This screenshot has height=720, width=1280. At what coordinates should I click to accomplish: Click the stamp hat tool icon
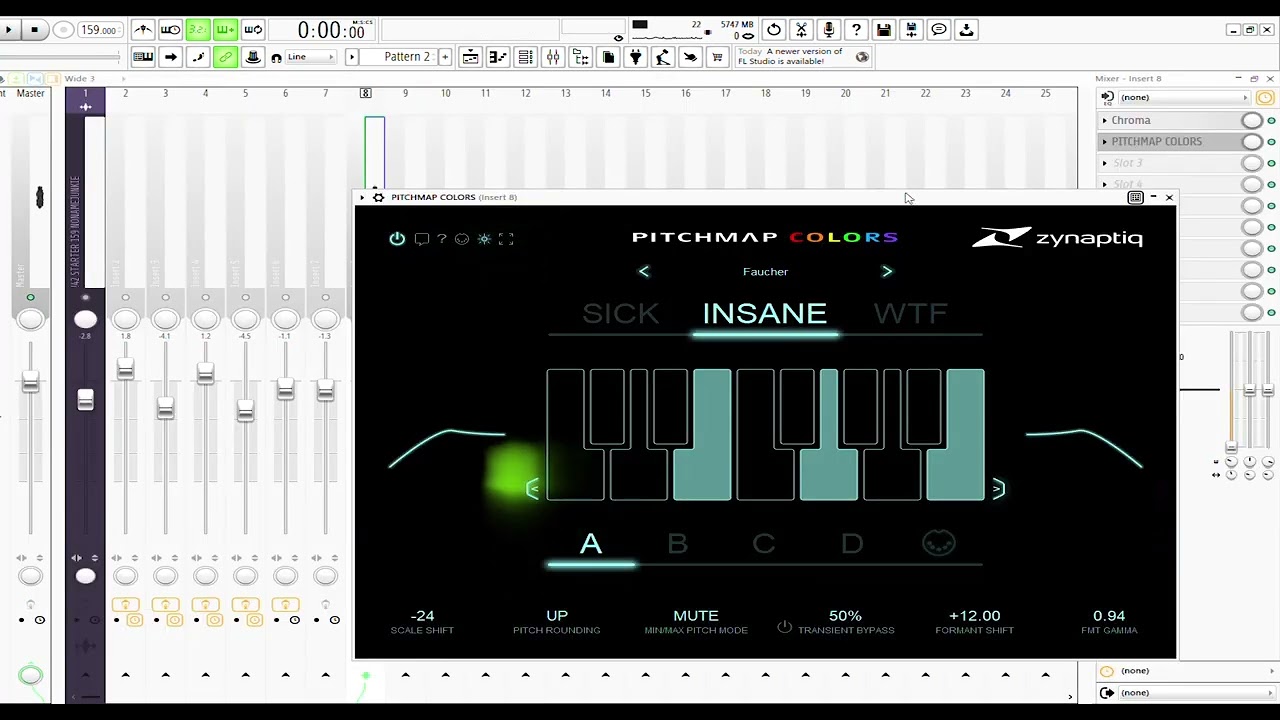[x=253, y=57]
